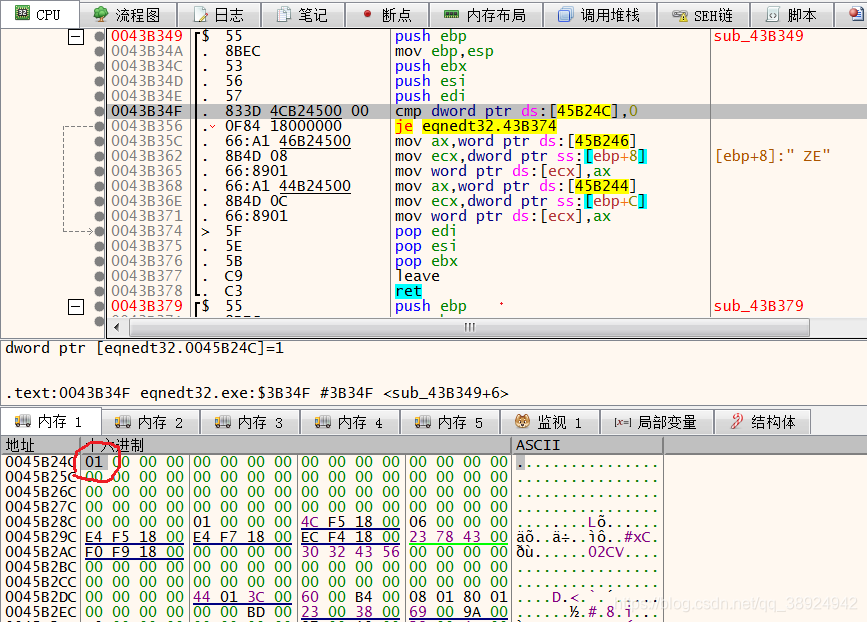This screenshot has width=867, height=622.
Task: Open the 局部变量 locals tab
Action: [657, 422]
